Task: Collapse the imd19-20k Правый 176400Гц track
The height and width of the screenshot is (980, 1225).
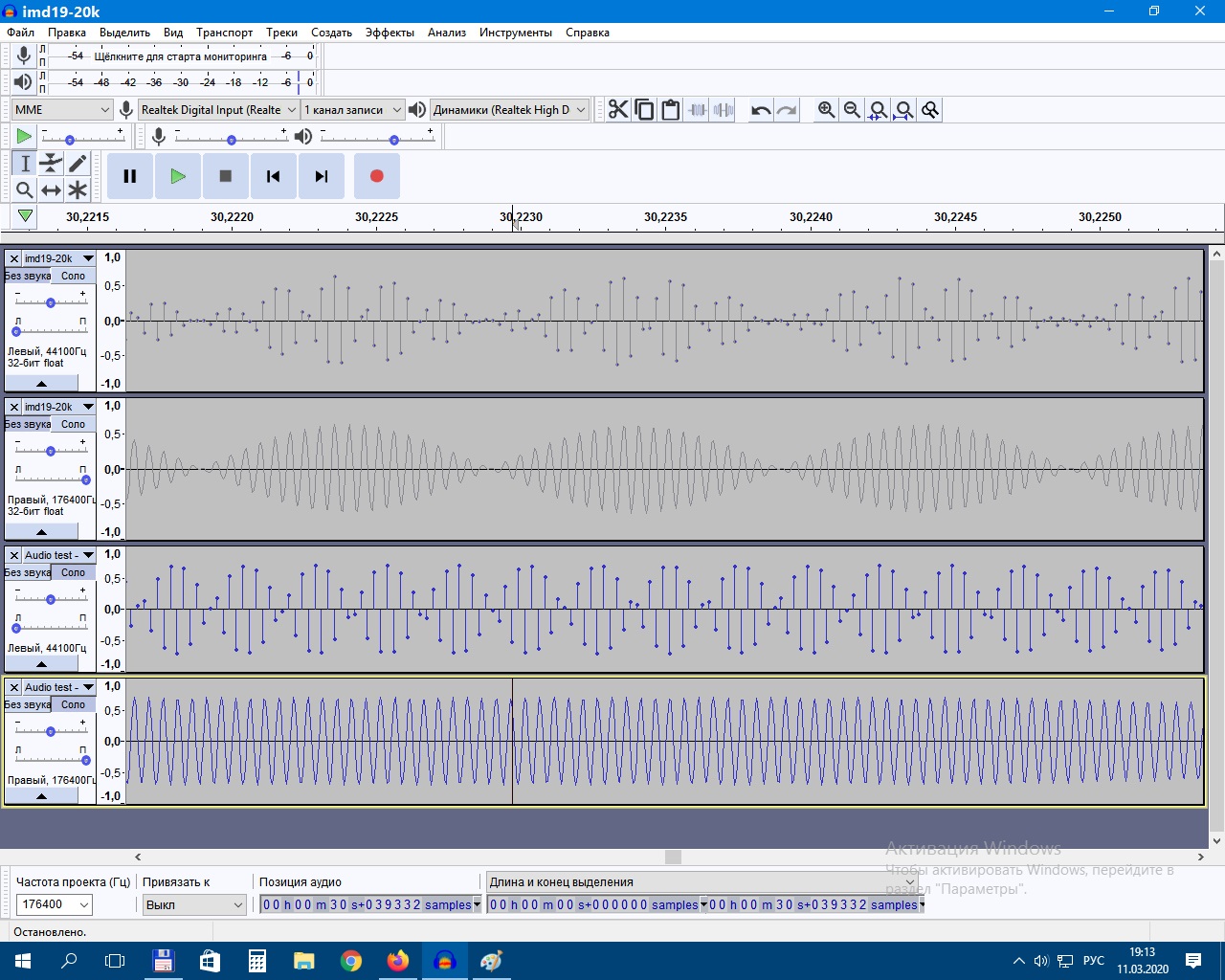Action: [41, 532]
